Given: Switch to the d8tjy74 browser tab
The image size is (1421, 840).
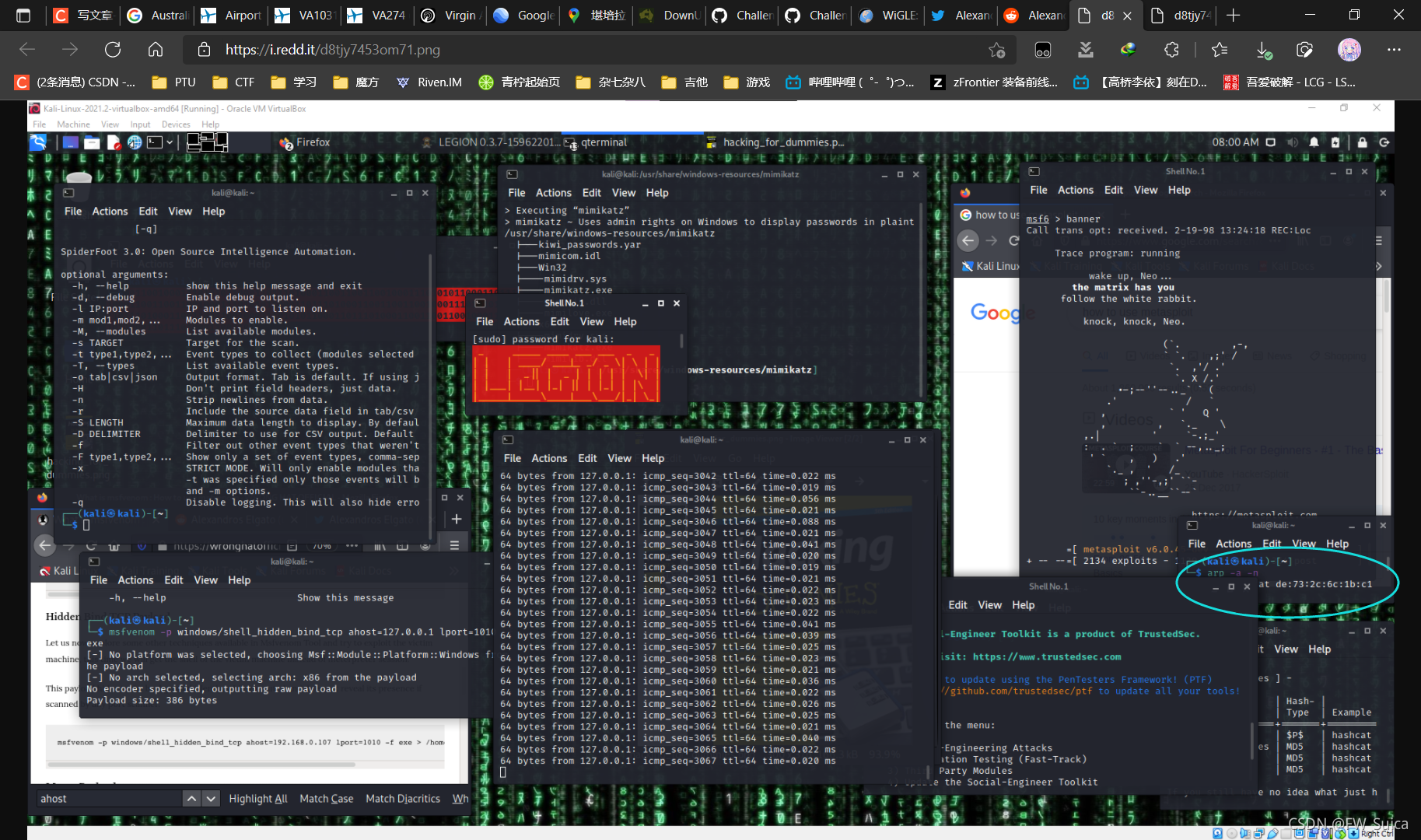Looking at the screenshot, I should point(1179,15).
